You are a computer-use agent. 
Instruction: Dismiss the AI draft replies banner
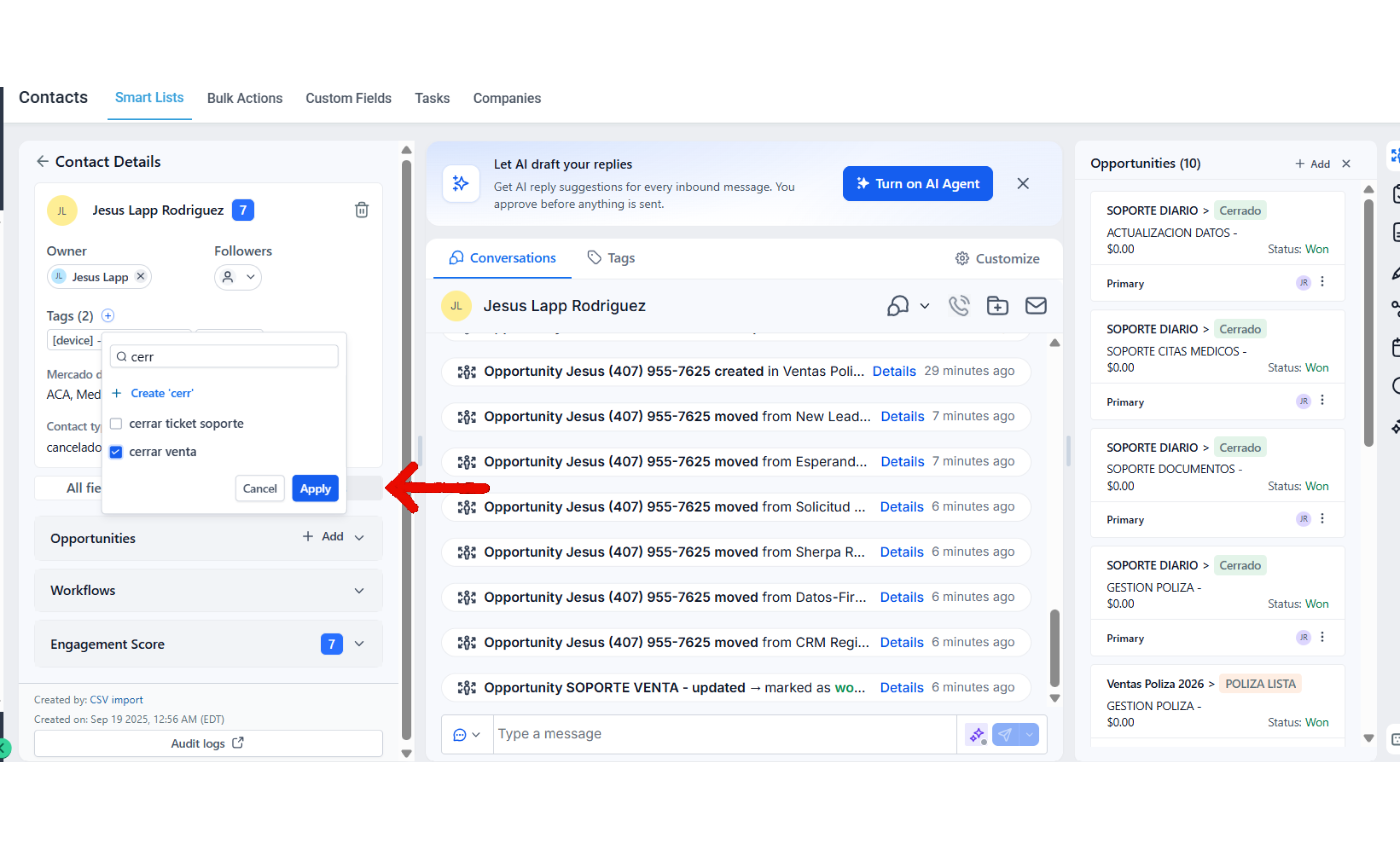(x=1023, y=183)
